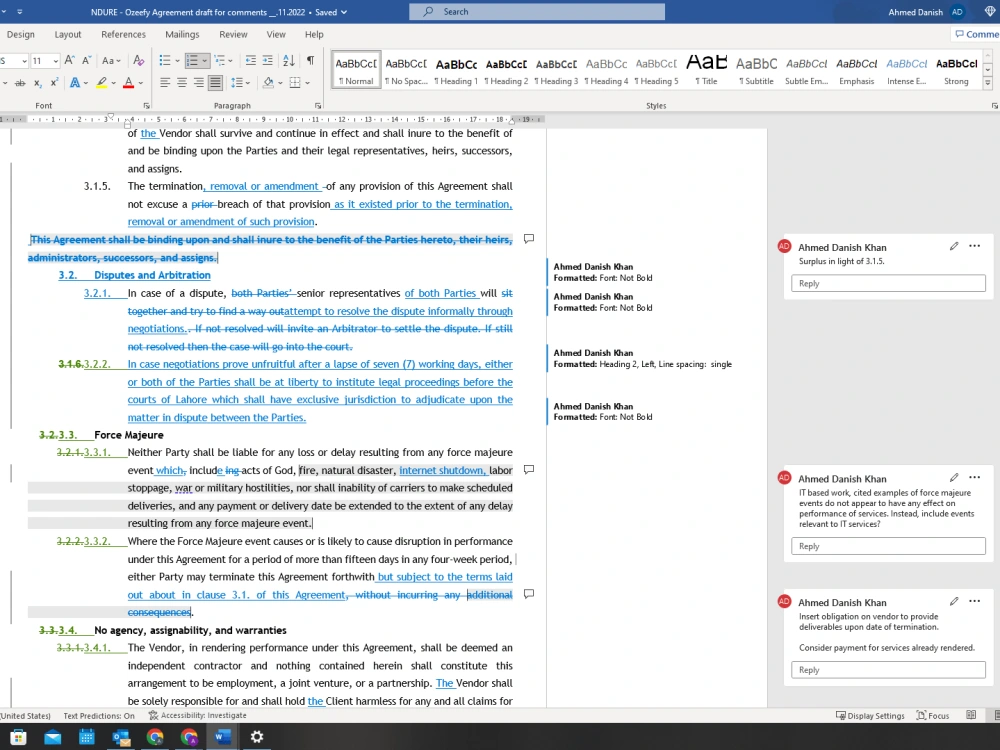The width and height of the screenshot is (1000, 750).
Task: Decrease the paragraph indent
Action: 251,60
